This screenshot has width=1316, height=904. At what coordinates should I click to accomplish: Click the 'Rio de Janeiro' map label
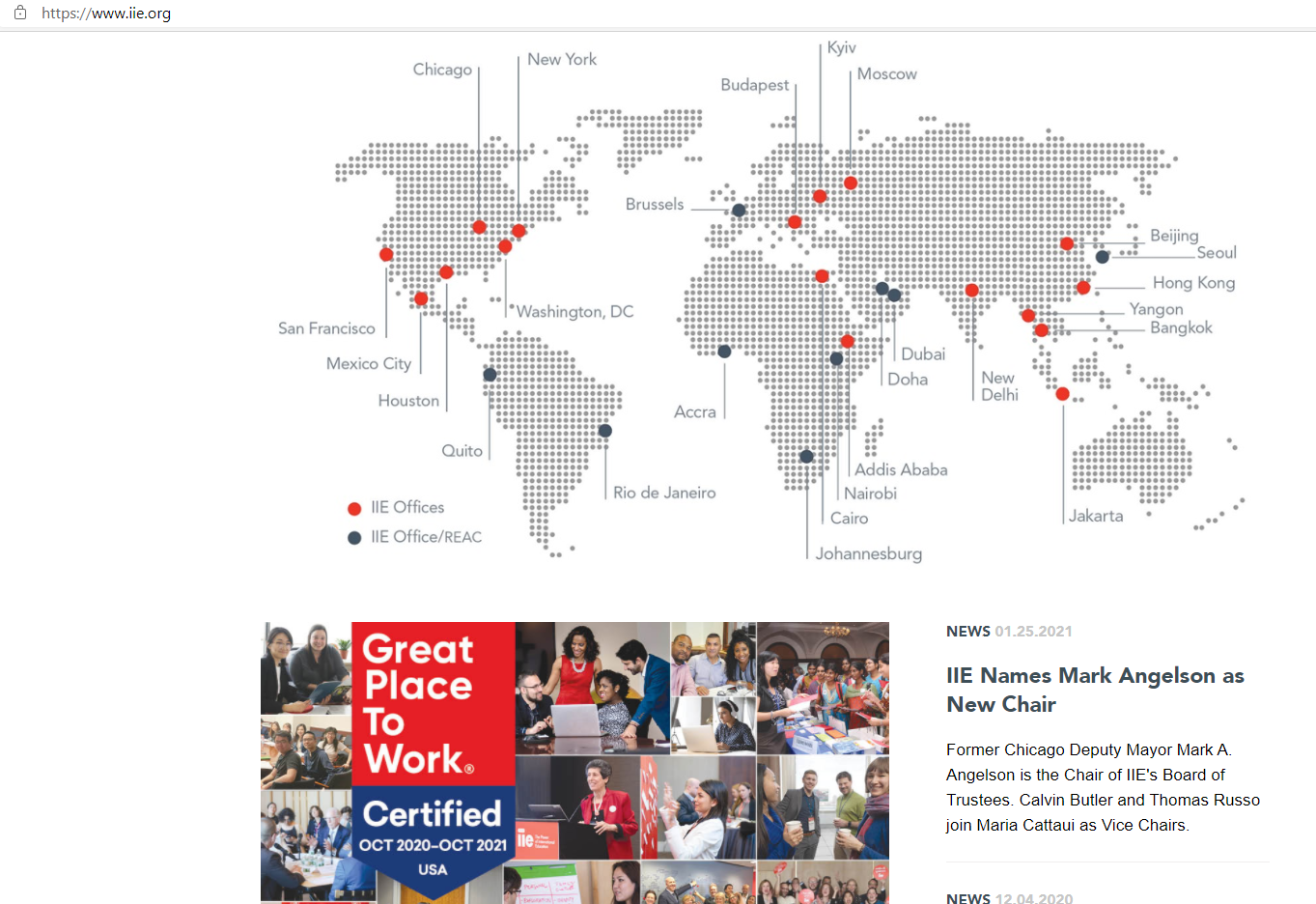tap(664, 493)
